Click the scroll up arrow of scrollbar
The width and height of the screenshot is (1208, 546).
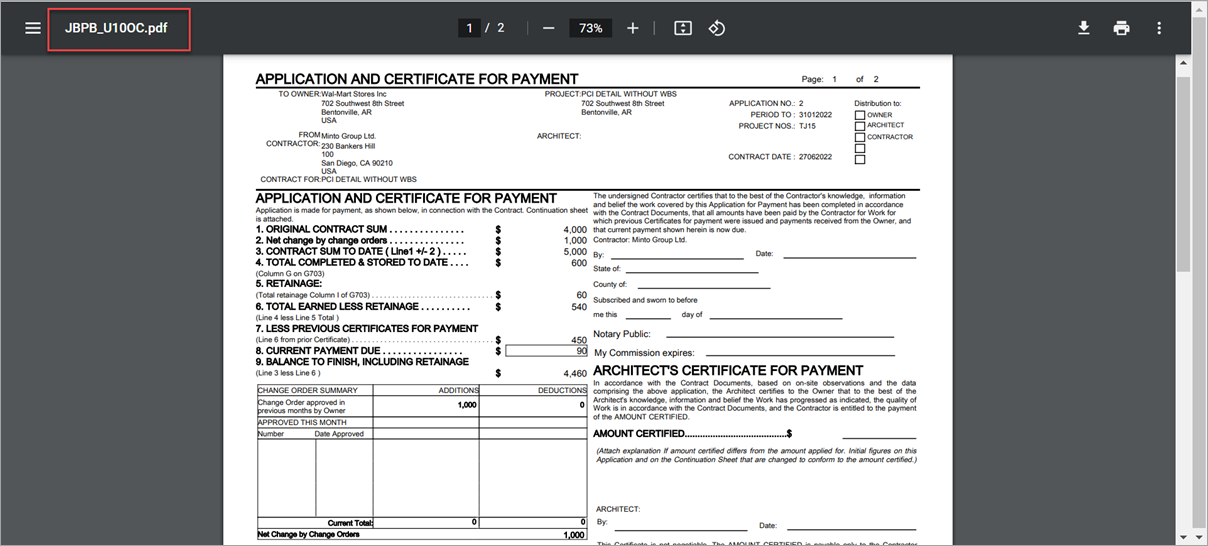coord(1184,62)
